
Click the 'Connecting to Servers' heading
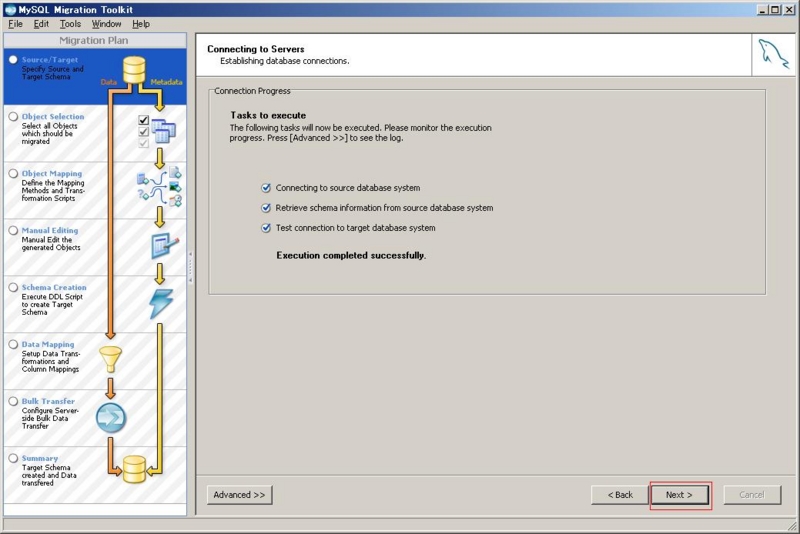[x=256, y=49]
